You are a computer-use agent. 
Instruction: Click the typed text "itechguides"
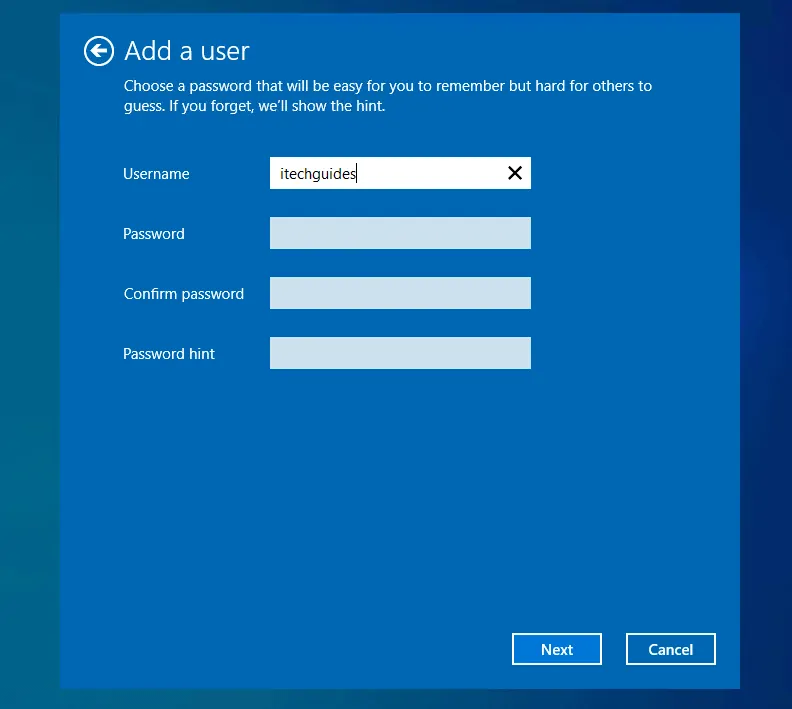(318, 174)
